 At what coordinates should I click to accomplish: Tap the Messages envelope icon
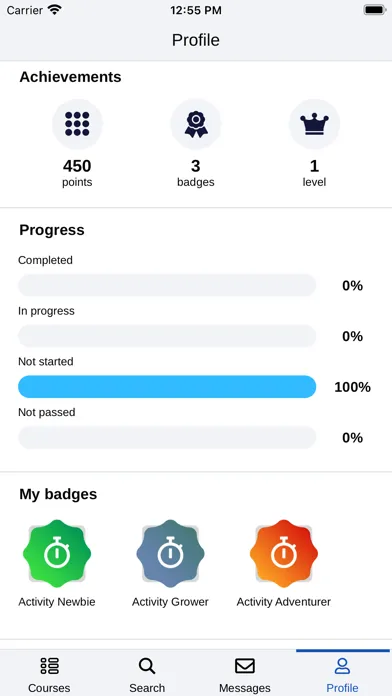(245, 666)
